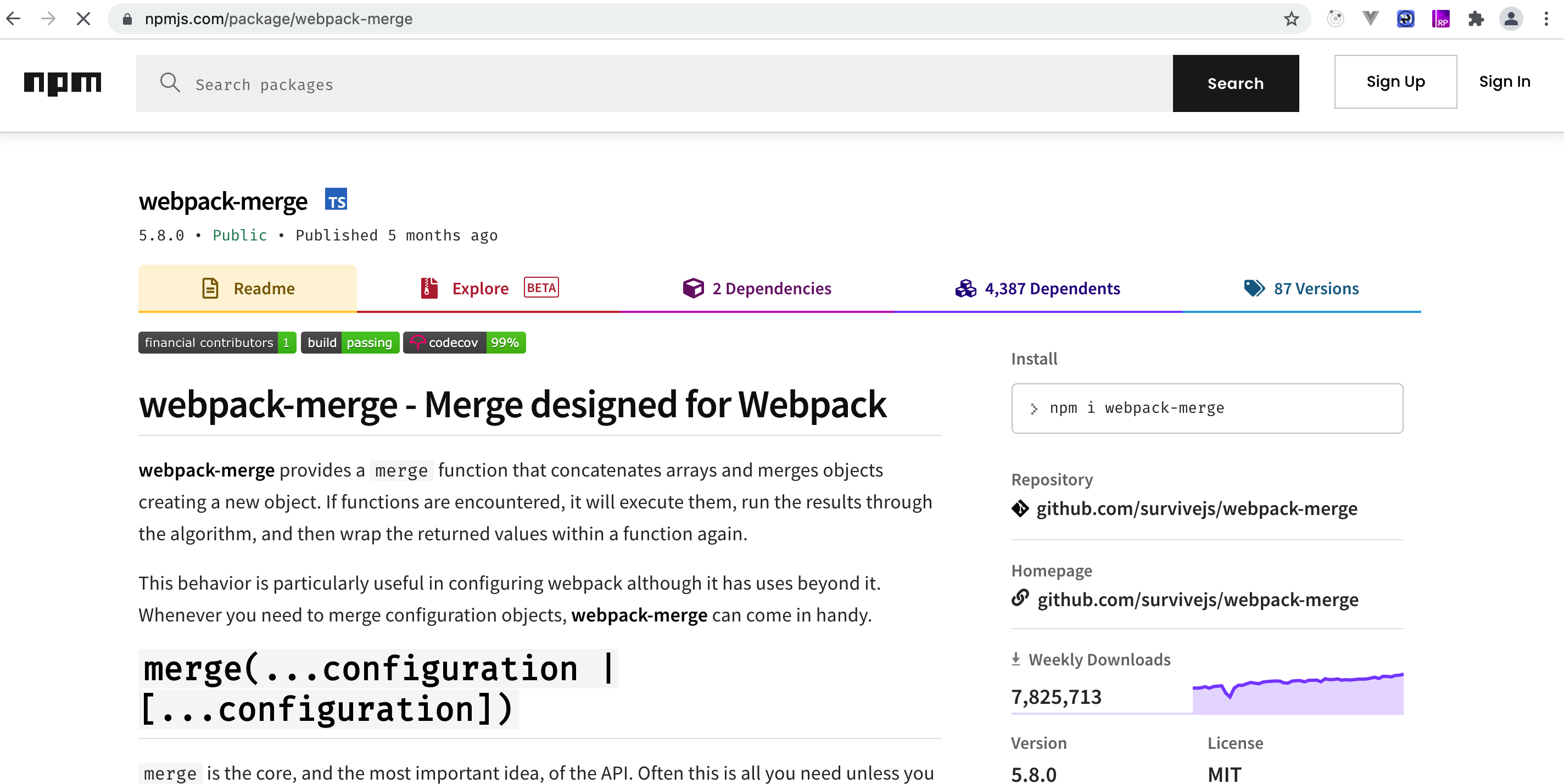Bookmark page with the star icon
The width and height of the screenshot is (1564, 784).
pyautogui.click(x=1291, y=19)
